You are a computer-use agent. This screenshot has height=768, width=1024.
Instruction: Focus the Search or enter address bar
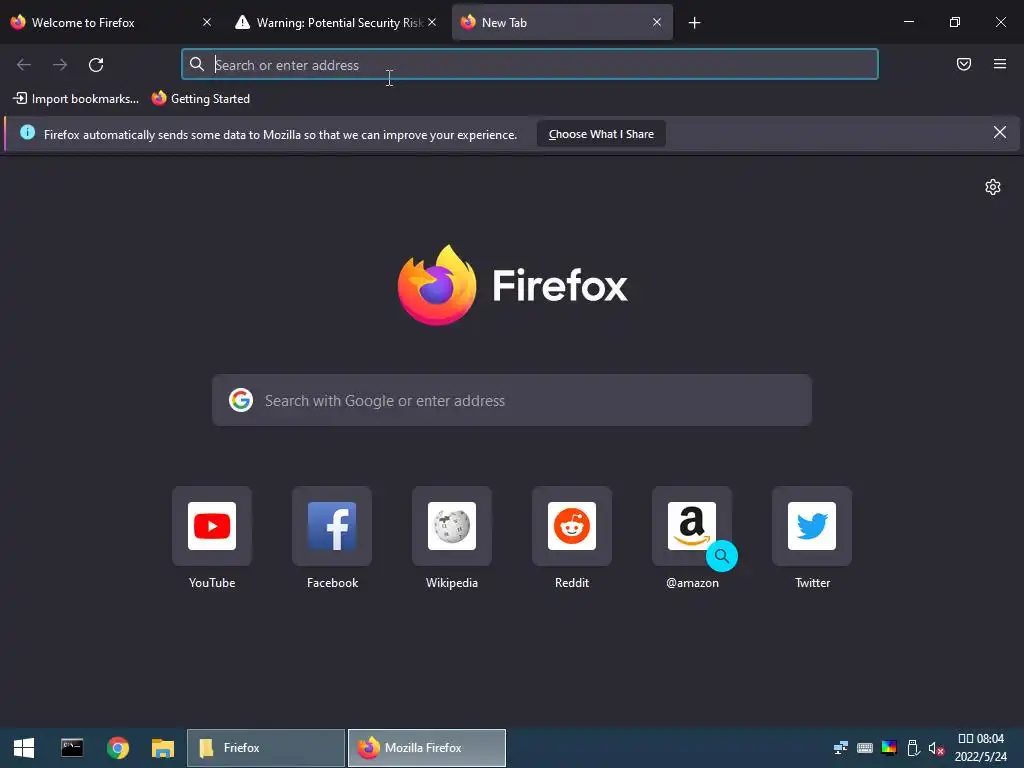[x=530, y=65]
